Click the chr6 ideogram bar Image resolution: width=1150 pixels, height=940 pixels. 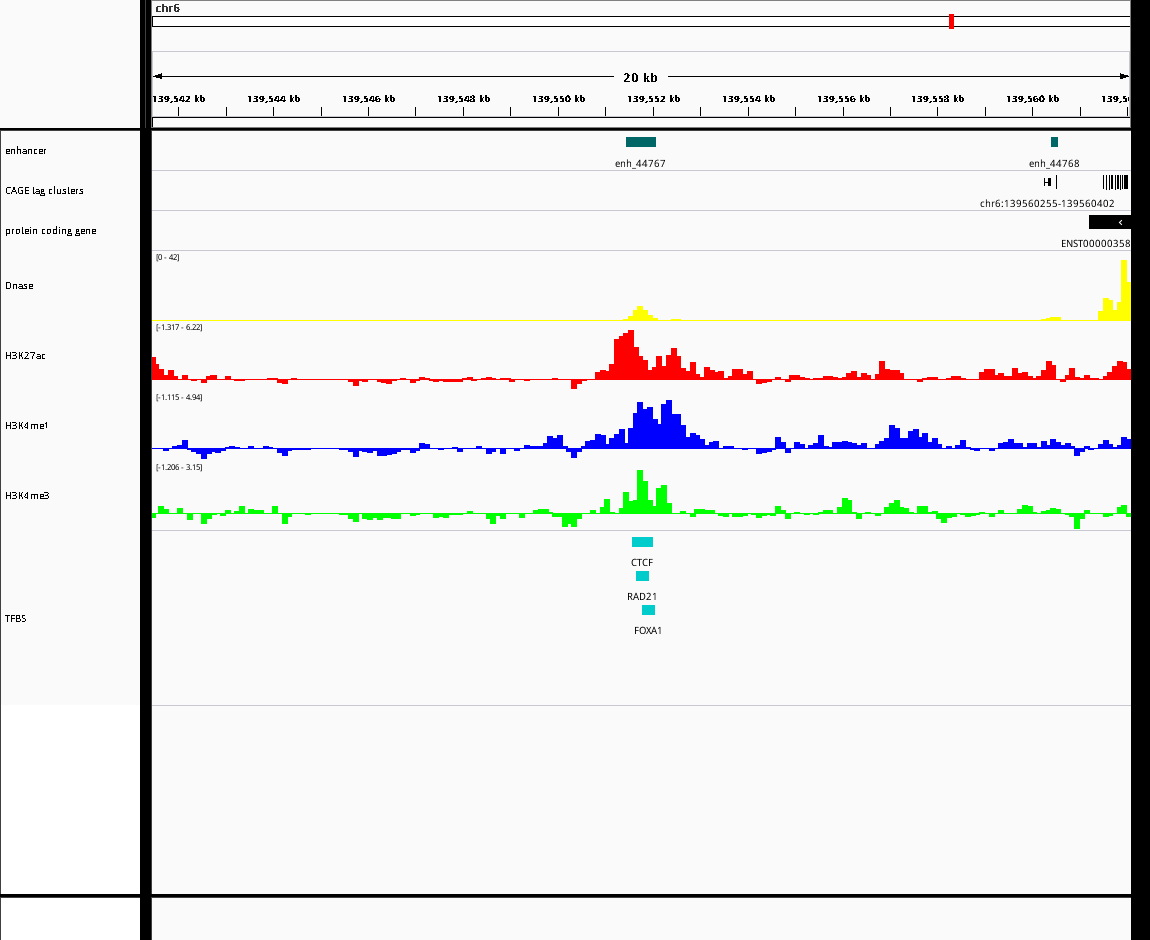(x=641, y=21)
